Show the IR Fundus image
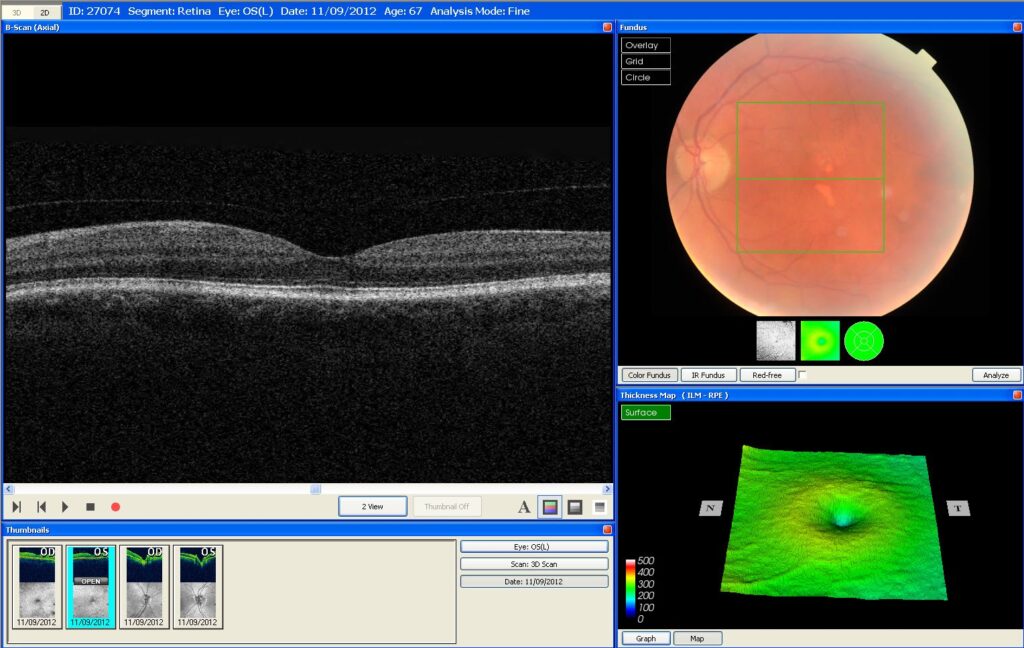 click(709, 375)
